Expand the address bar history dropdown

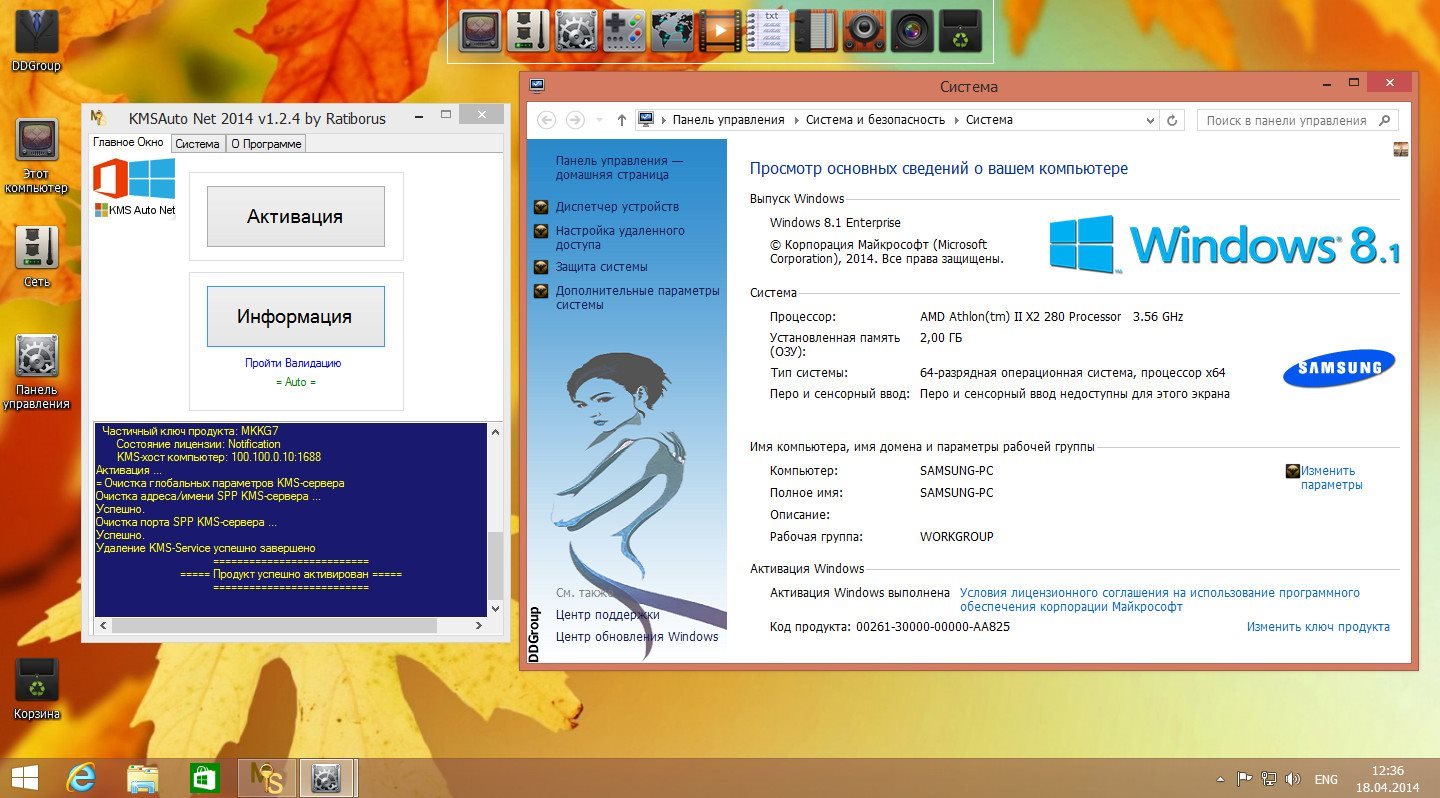(x=1150, y=120)
